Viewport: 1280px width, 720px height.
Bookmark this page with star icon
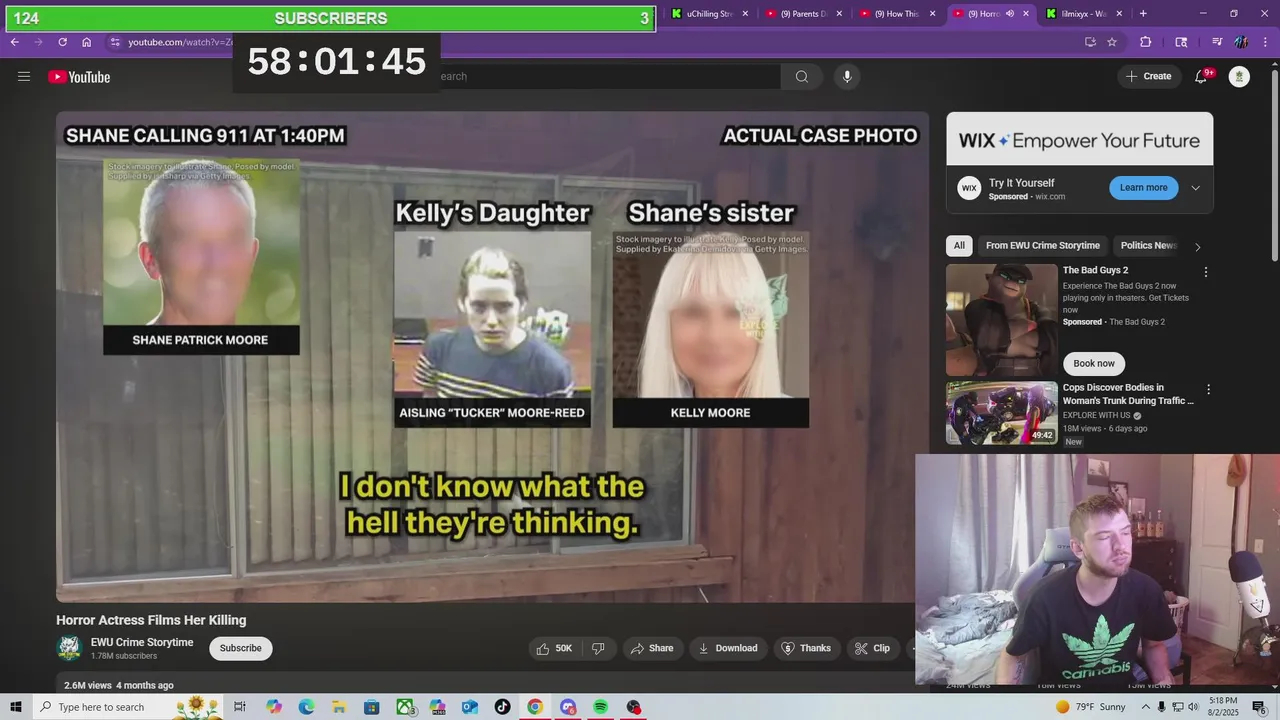(1112, 42)
